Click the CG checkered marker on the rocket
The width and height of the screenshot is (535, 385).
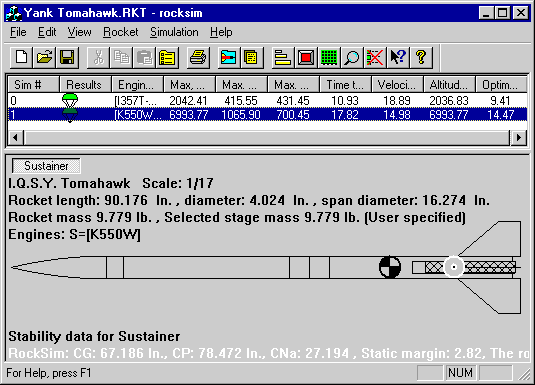tap(390, 267)
